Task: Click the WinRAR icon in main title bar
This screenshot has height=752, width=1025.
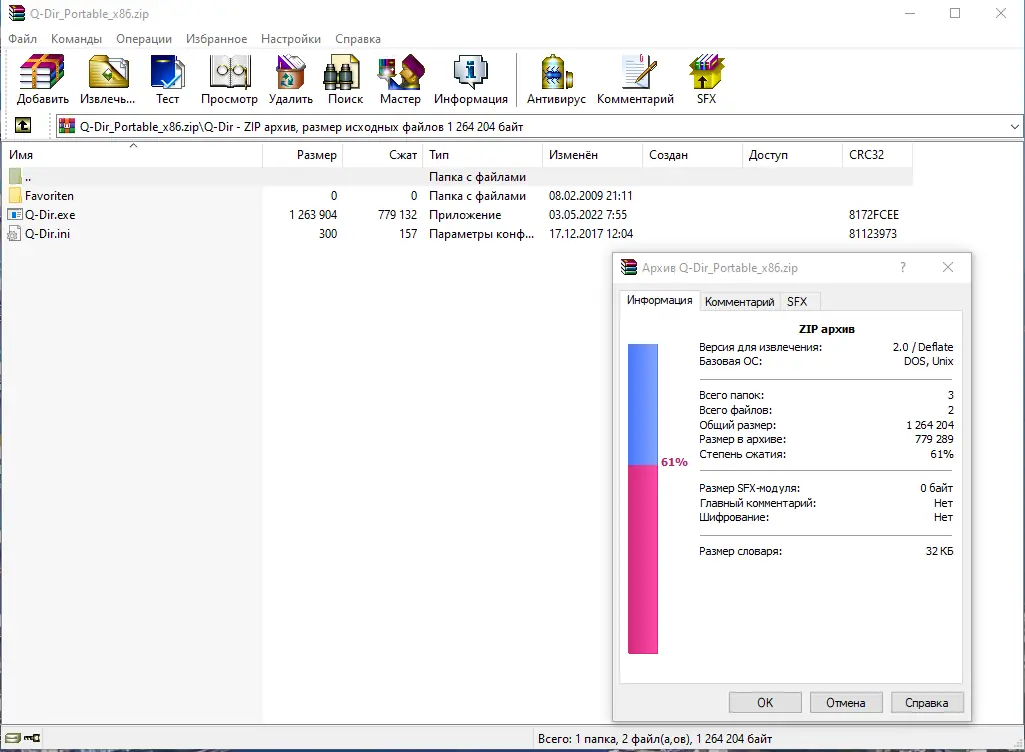Action: click(16, 13)
